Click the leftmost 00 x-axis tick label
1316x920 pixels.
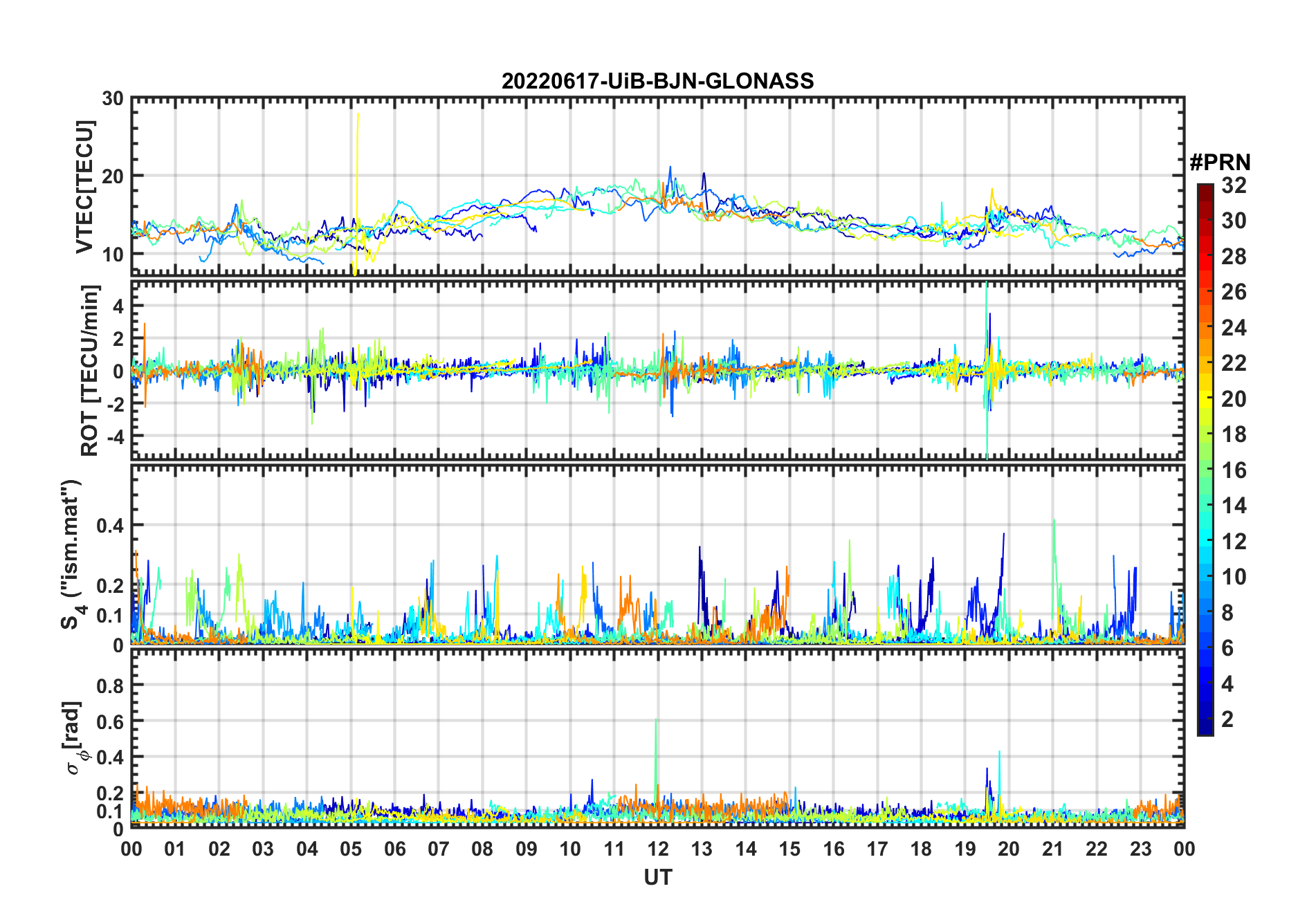pyautogui.click(x=131, y=849)
